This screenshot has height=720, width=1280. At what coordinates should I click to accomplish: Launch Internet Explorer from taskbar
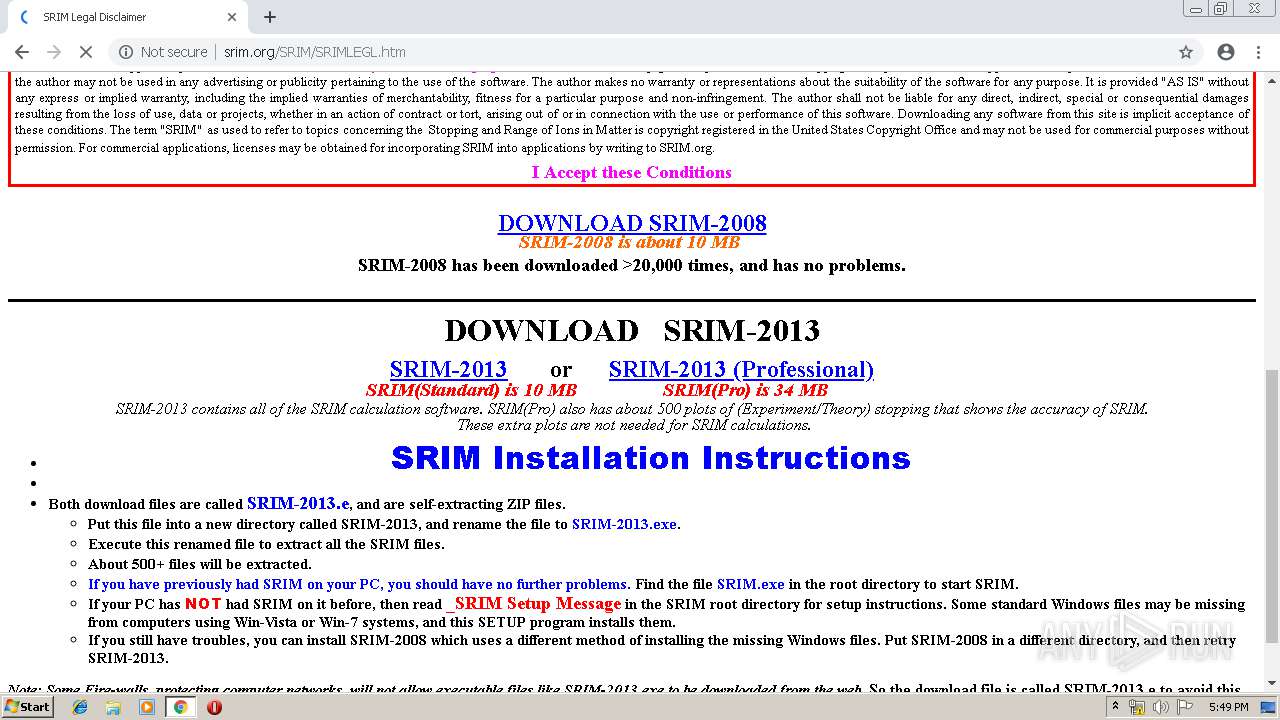(x=80, y=707)
